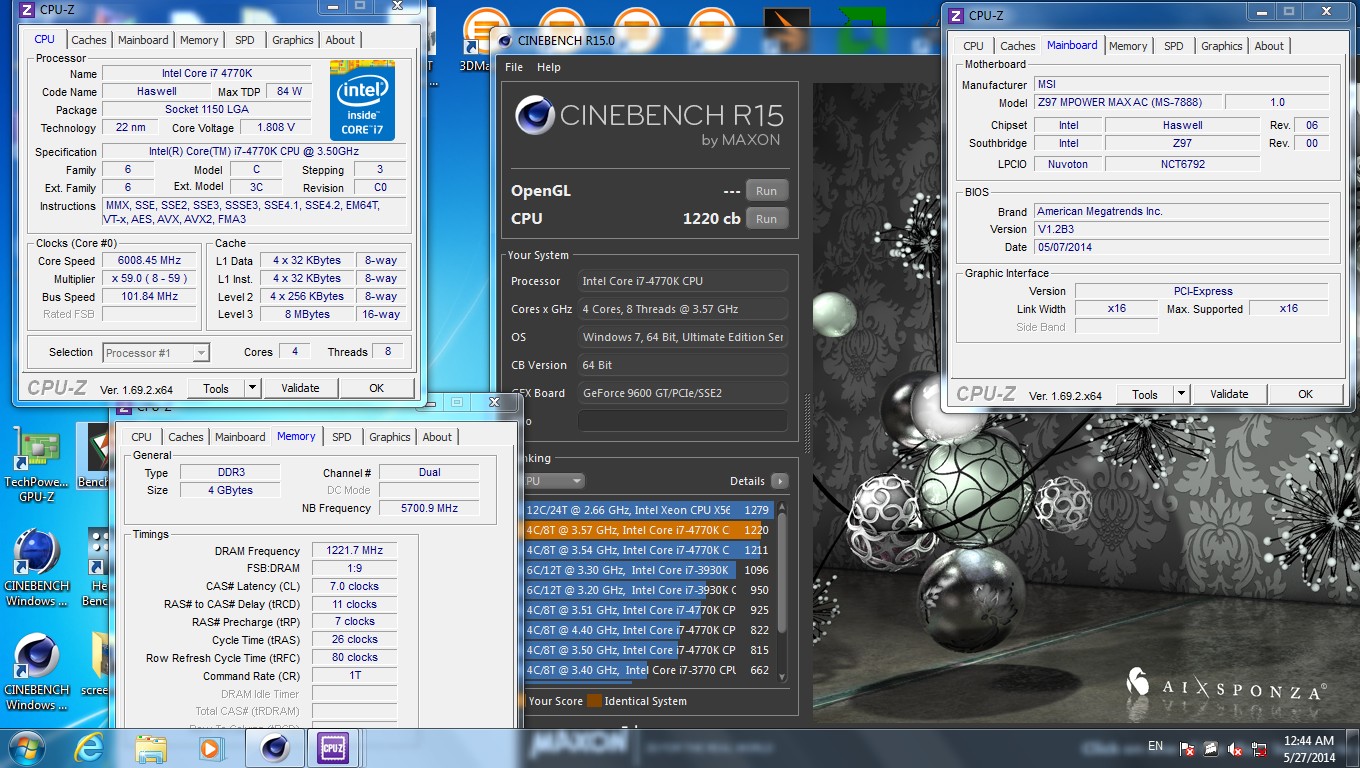
Task: Open the Help menu in Cinebench
Action: 549,67
